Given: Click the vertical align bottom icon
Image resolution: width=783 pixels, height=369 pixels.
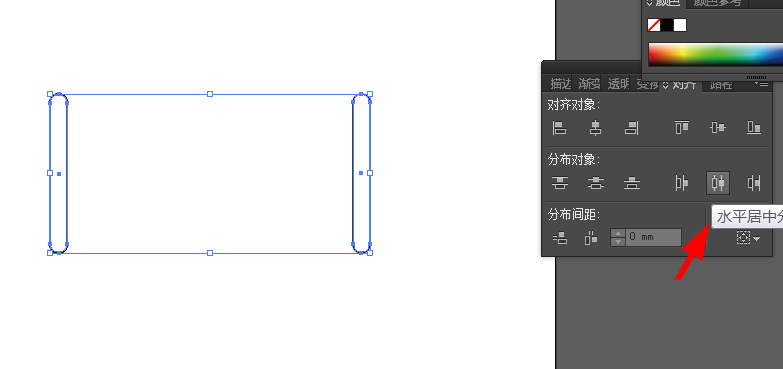Looking at the screenshot, I should tap(754, 128).
